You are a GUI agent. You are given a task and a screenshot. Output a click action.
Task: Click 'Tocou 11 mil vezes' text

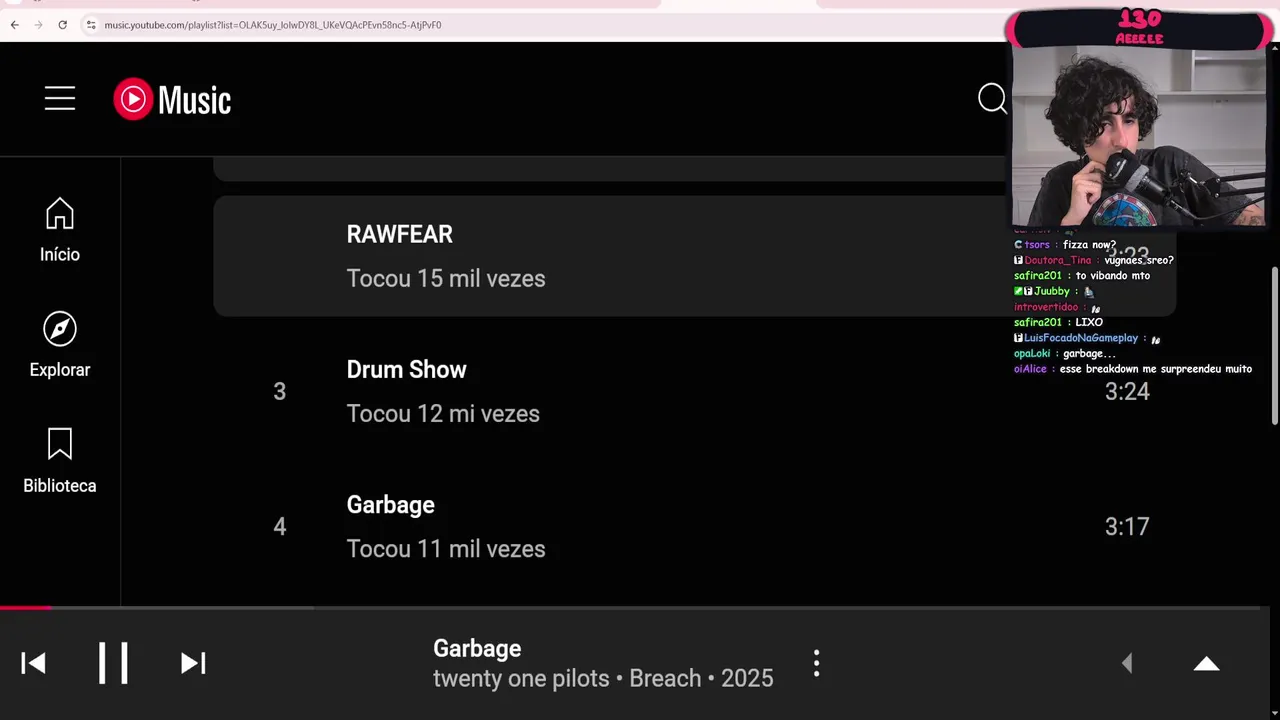click(x=446, y=549)
